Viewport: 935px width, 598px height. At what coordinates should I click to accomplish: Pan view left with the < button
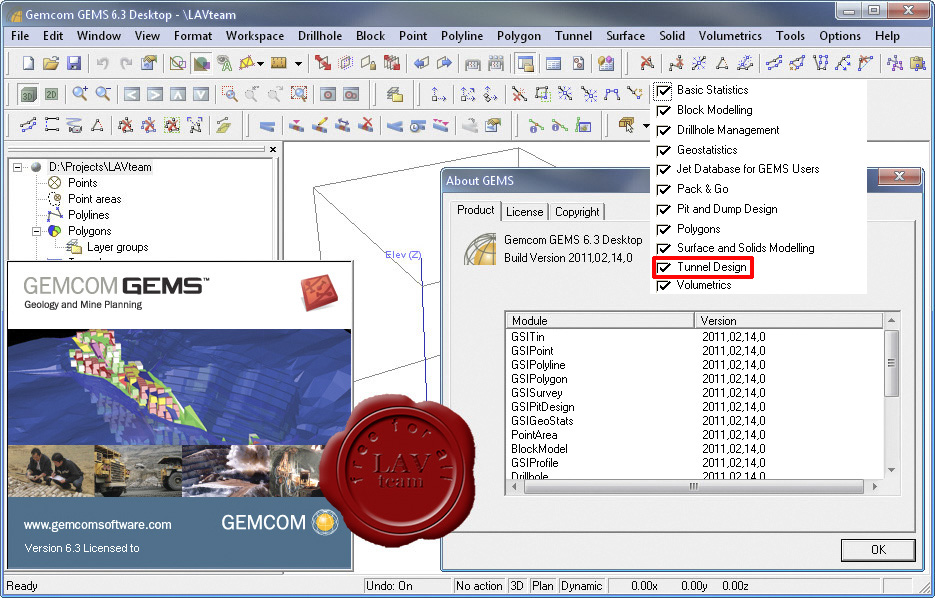coord(132,94)
